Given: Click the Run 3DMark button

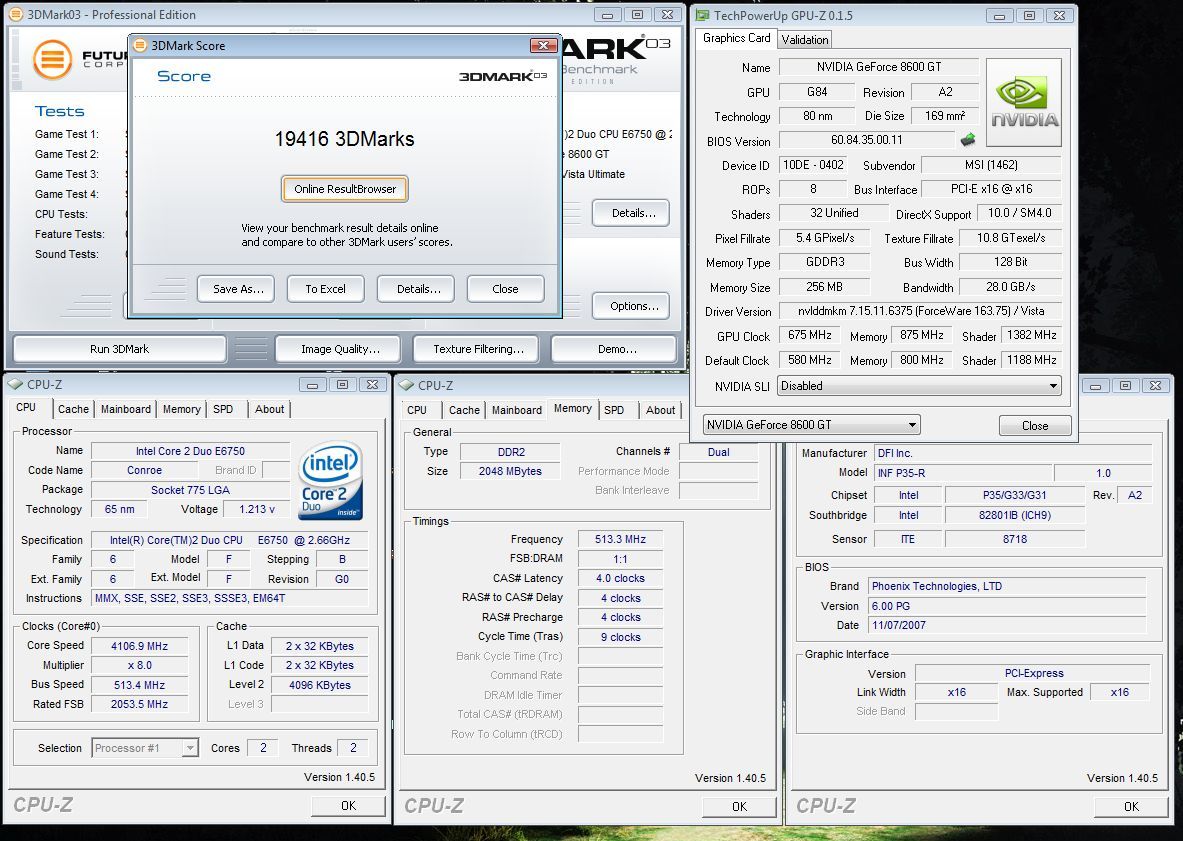Looking at the screenshot, I should pos(119,348).
